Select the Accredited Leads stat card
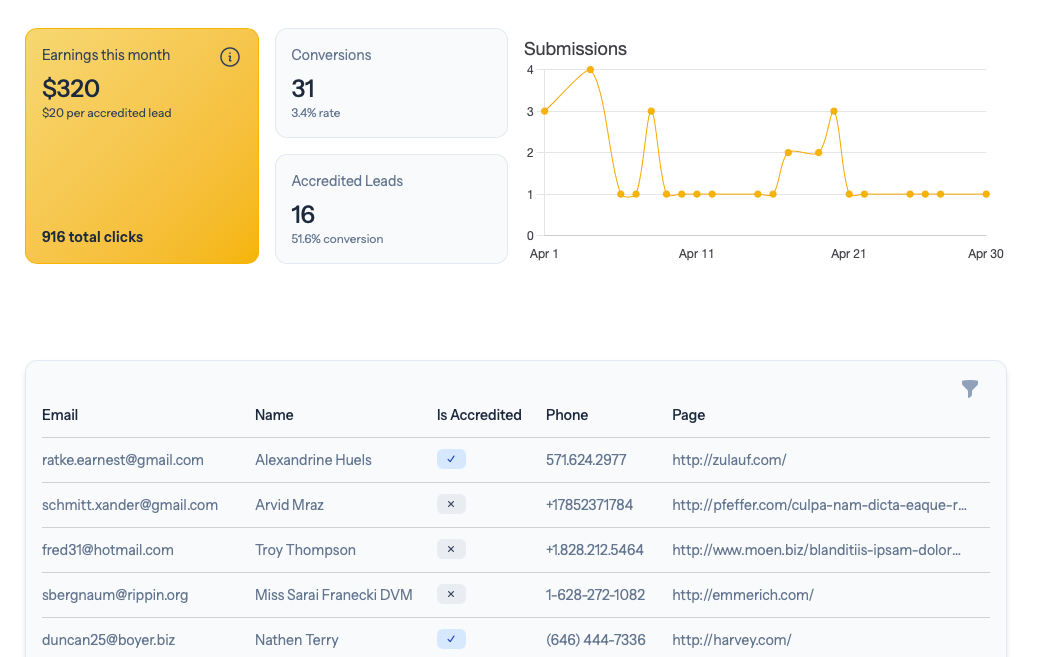Image resolution: width=1038 pixels, height=657 pixels. coord(391,209)
